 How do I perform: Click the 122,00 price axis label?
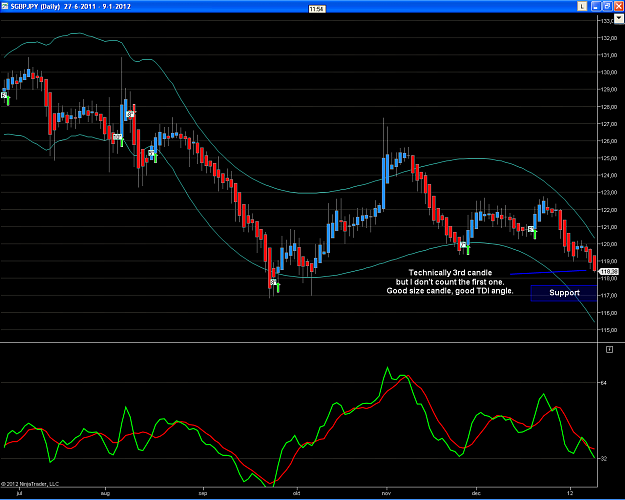609,210
